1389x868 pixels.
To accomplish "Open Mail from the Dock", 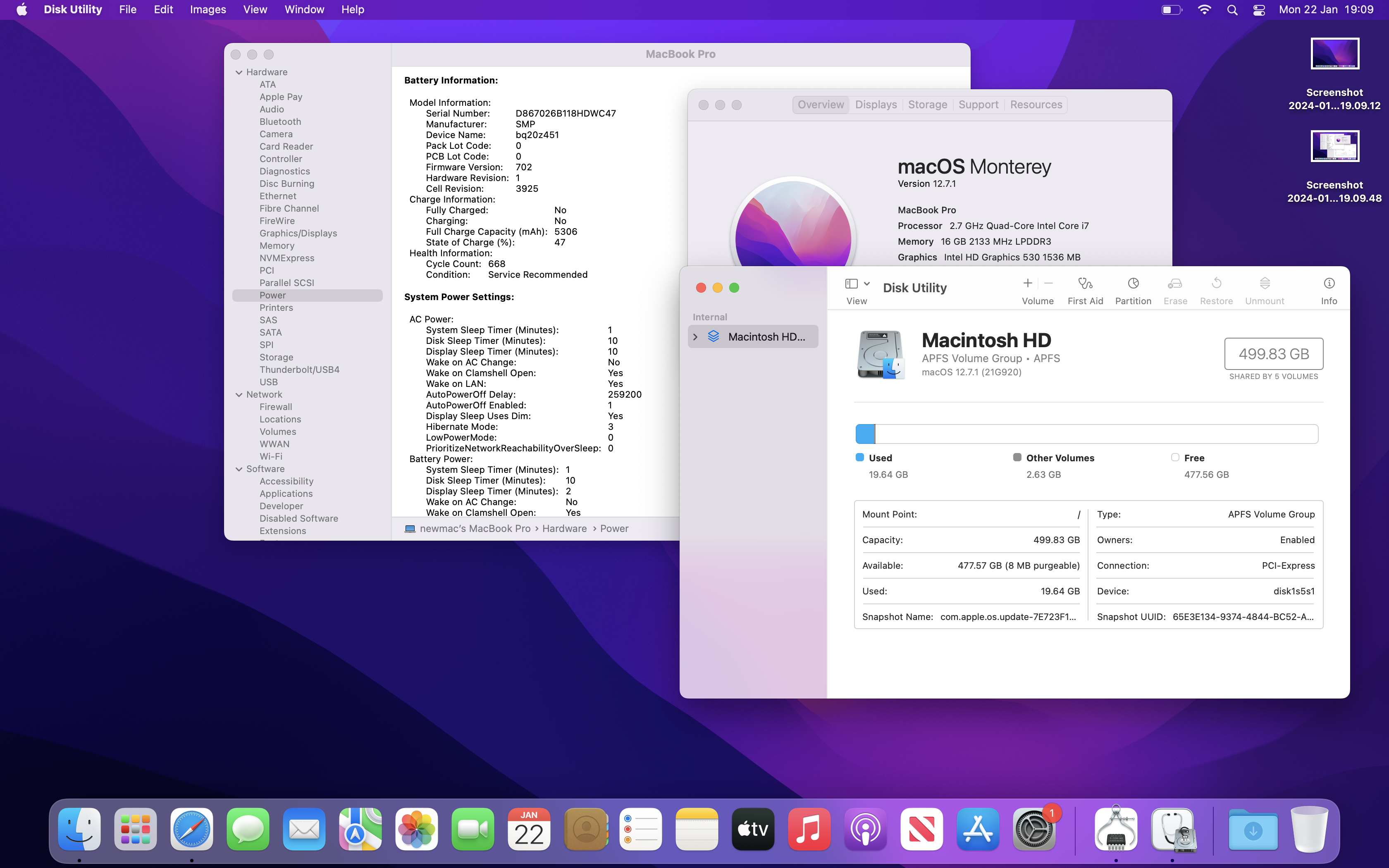I will 304,829.
